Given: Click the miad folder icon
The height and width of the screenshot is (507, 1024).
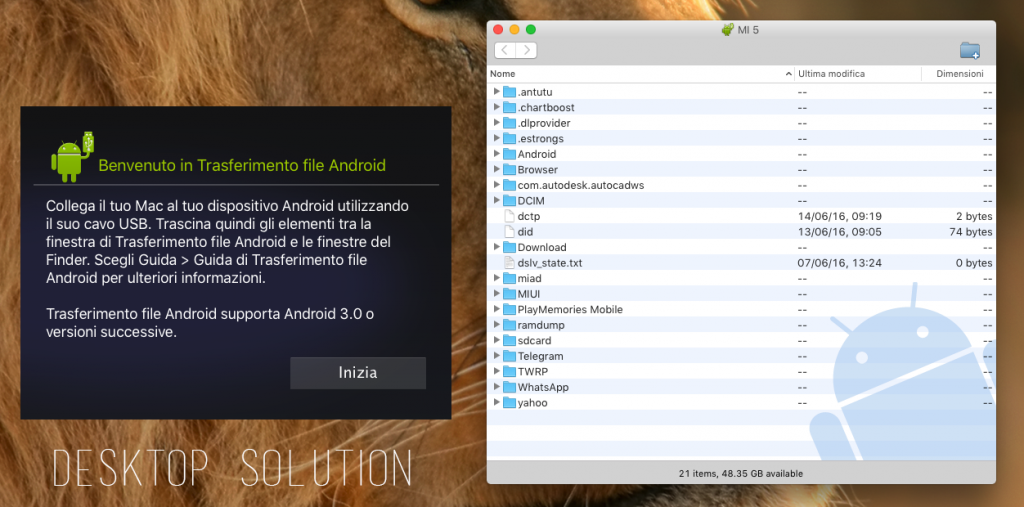Looking at the screenshot, I should tap(509, 278).
